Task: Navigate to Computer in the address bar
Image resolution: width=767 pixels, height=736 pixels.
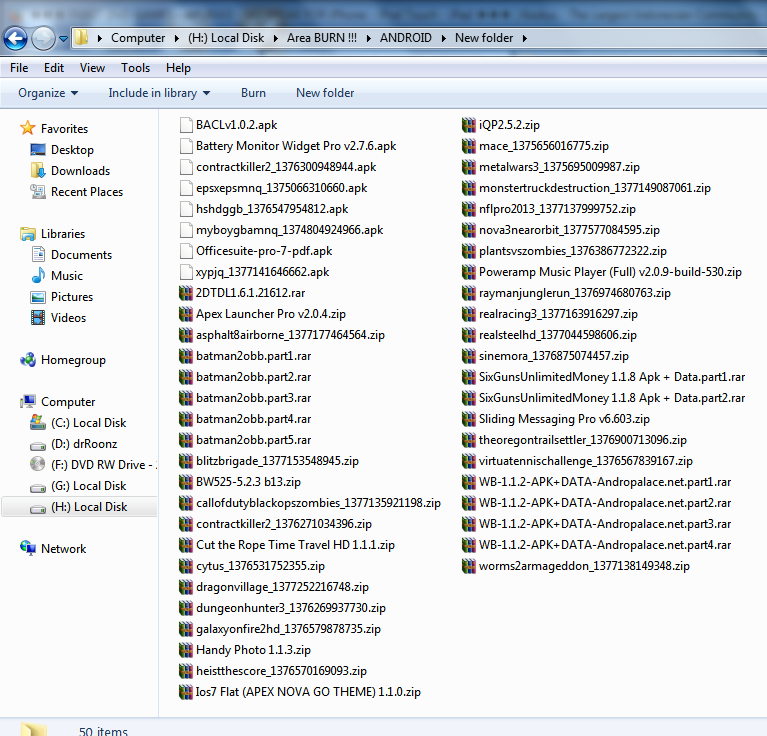Action: pyautogui.click(x=138, y=38)
